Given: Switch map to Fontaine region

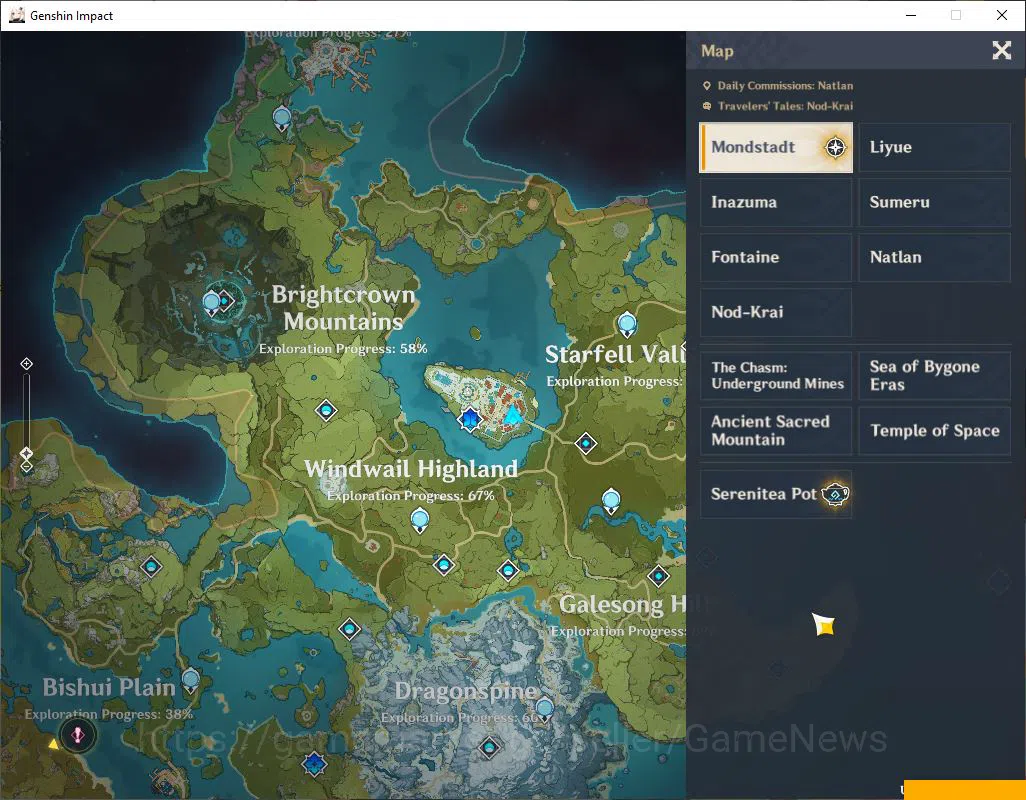Looking at the screenshot, I should (x=776, y=257).
